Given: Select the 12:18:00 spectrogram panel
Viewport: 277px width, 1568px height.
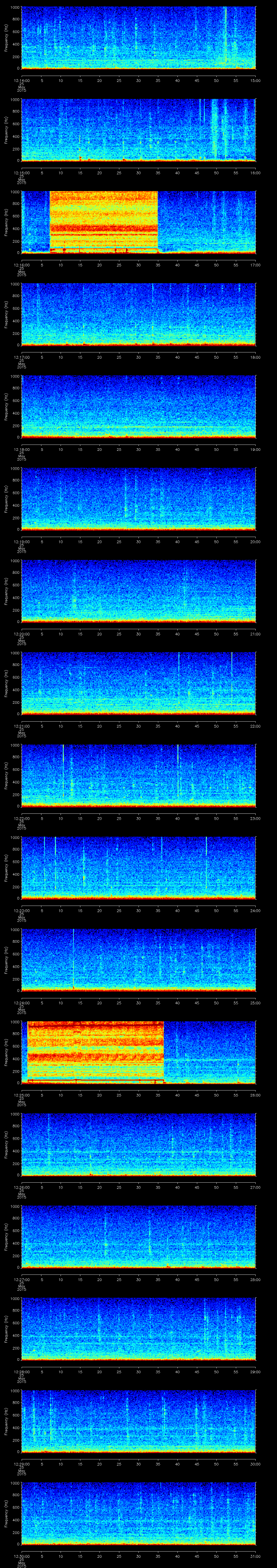Looking at the screenshot, I should pos(138,407).
